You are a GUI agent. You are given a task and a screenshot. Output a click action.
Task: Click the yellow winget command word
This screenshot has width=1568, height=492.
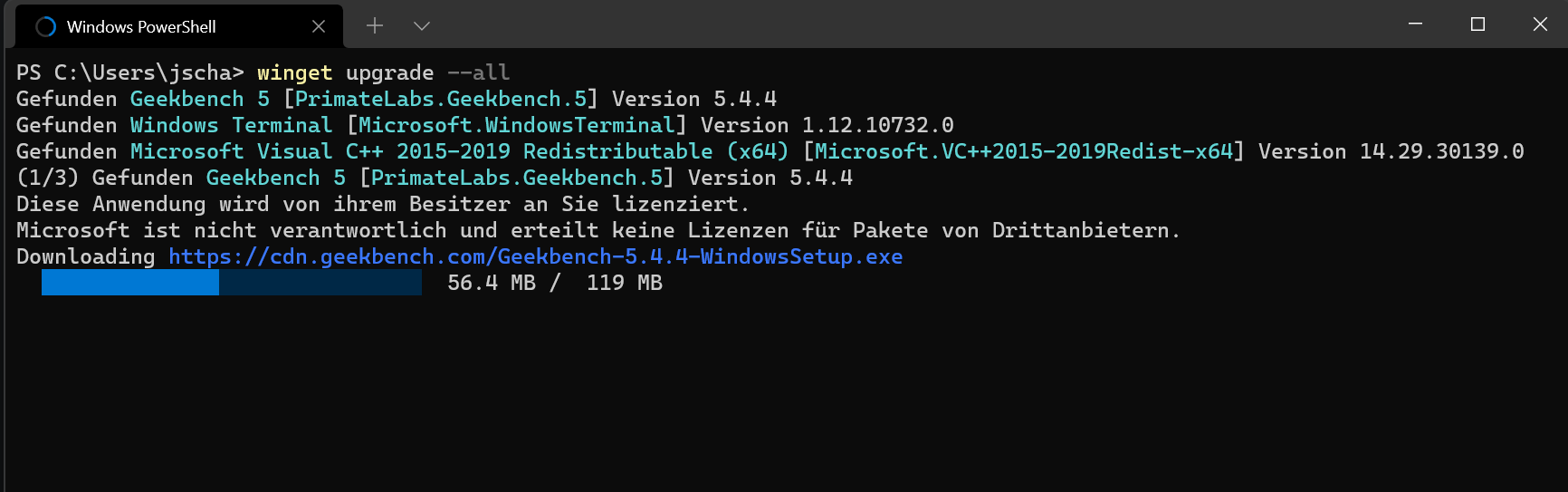[x=294, y=72]
